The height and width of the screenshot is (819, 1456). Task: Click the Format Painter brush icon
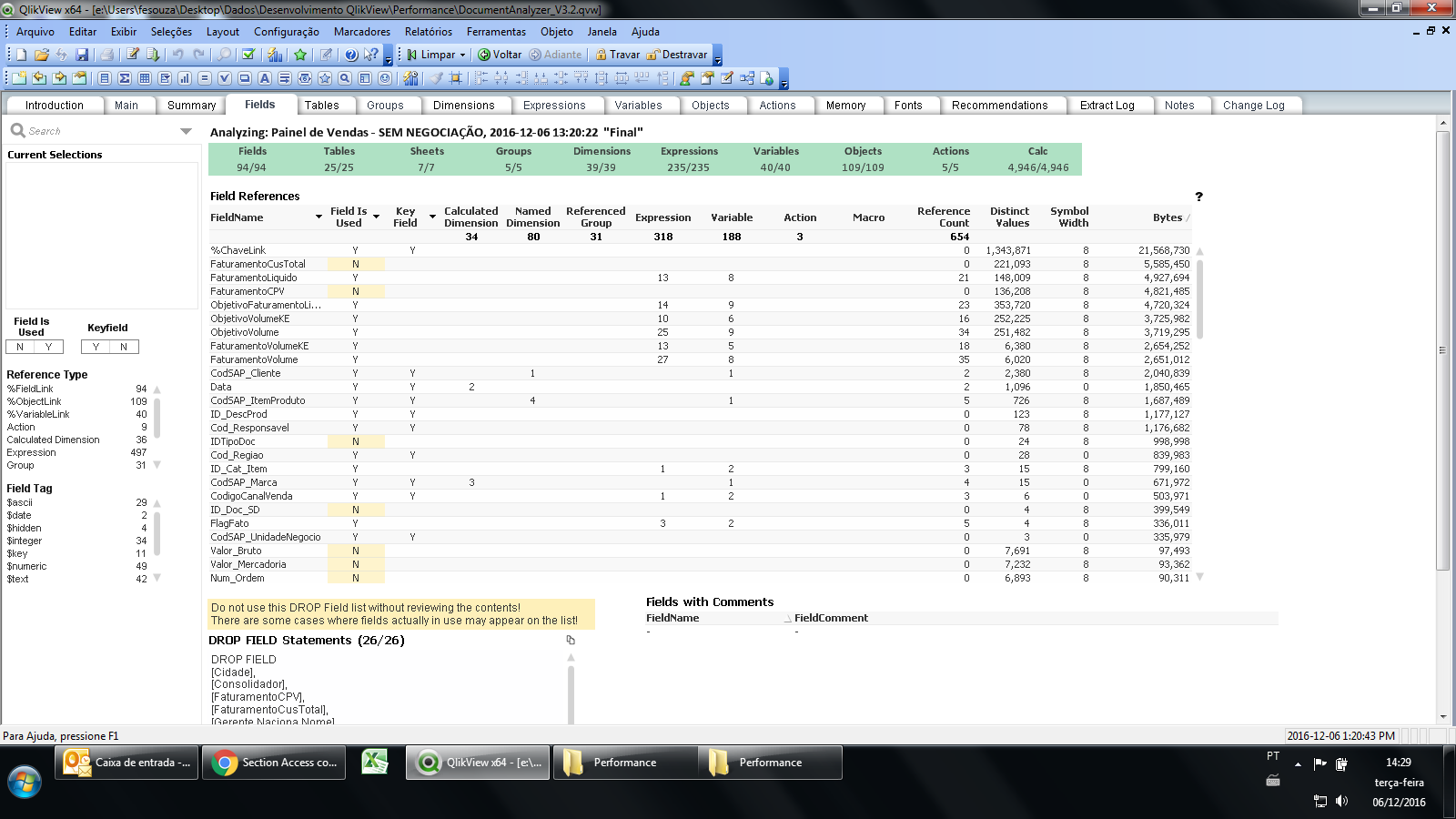coord(437,78)
